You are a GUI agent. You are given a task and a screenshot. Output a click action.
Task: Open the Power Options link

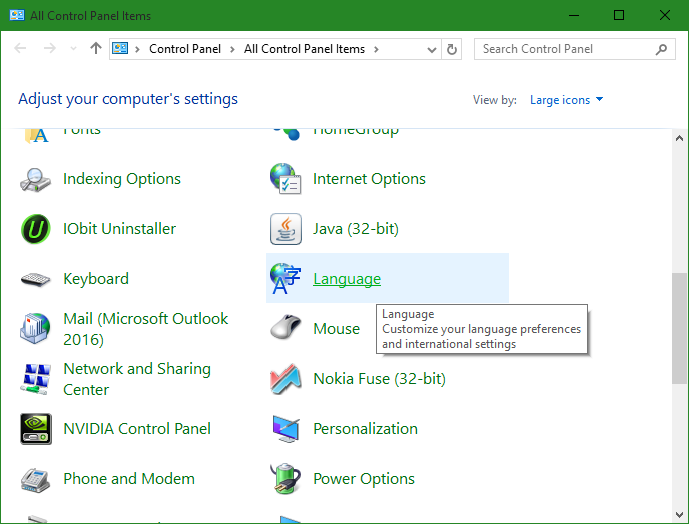coord(364,479)
